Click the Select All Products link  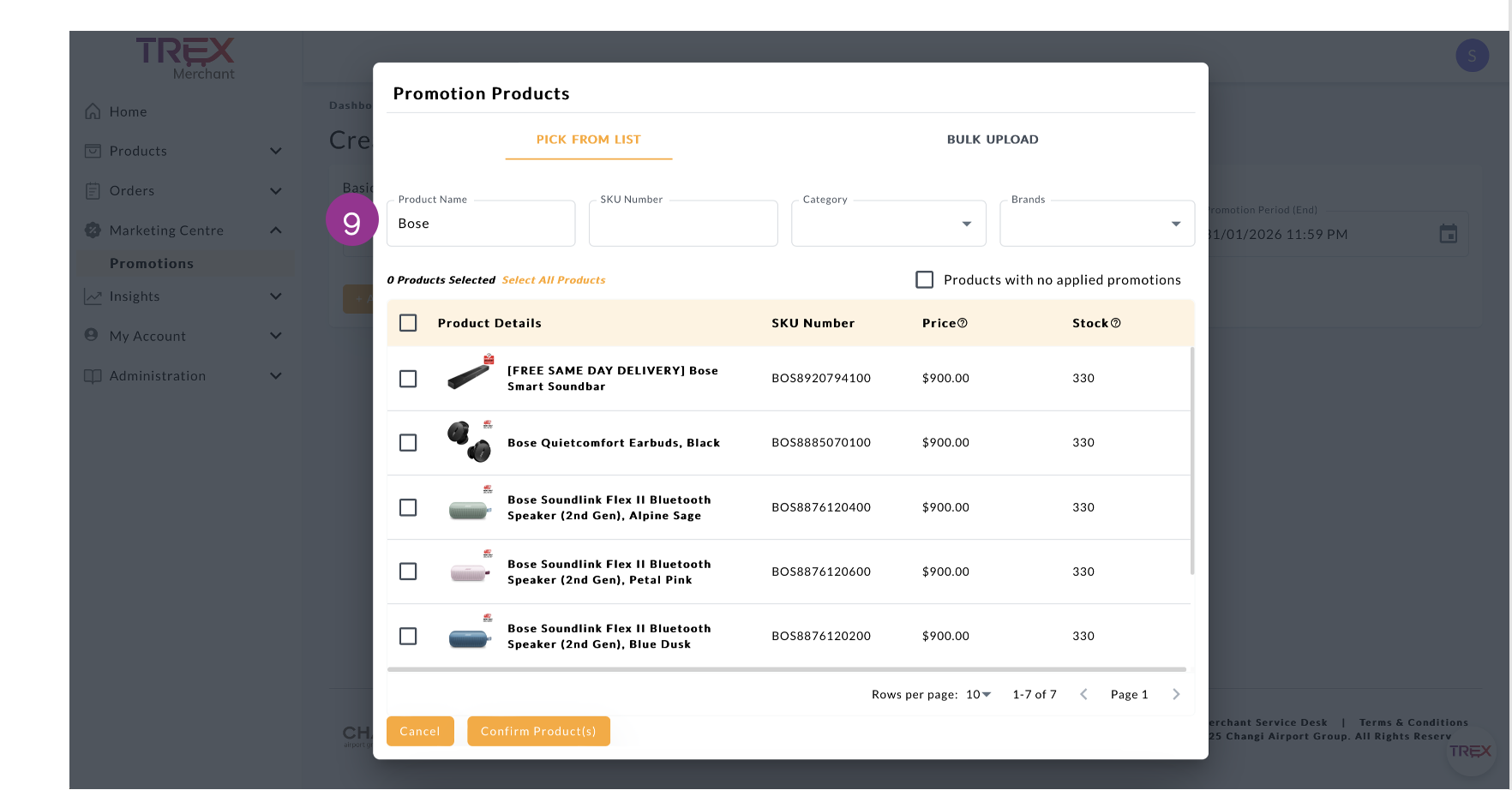553,280
